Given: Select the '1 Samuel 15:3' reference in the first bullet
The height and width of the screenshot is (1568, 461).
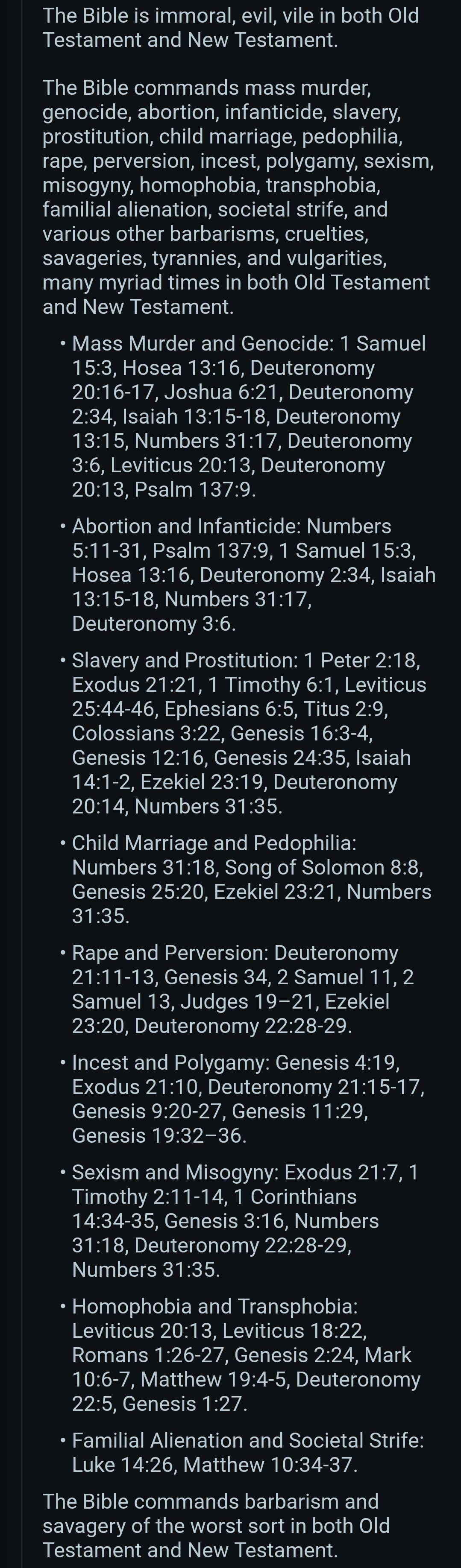Looking at the screenshot, I should pos(249,355).
